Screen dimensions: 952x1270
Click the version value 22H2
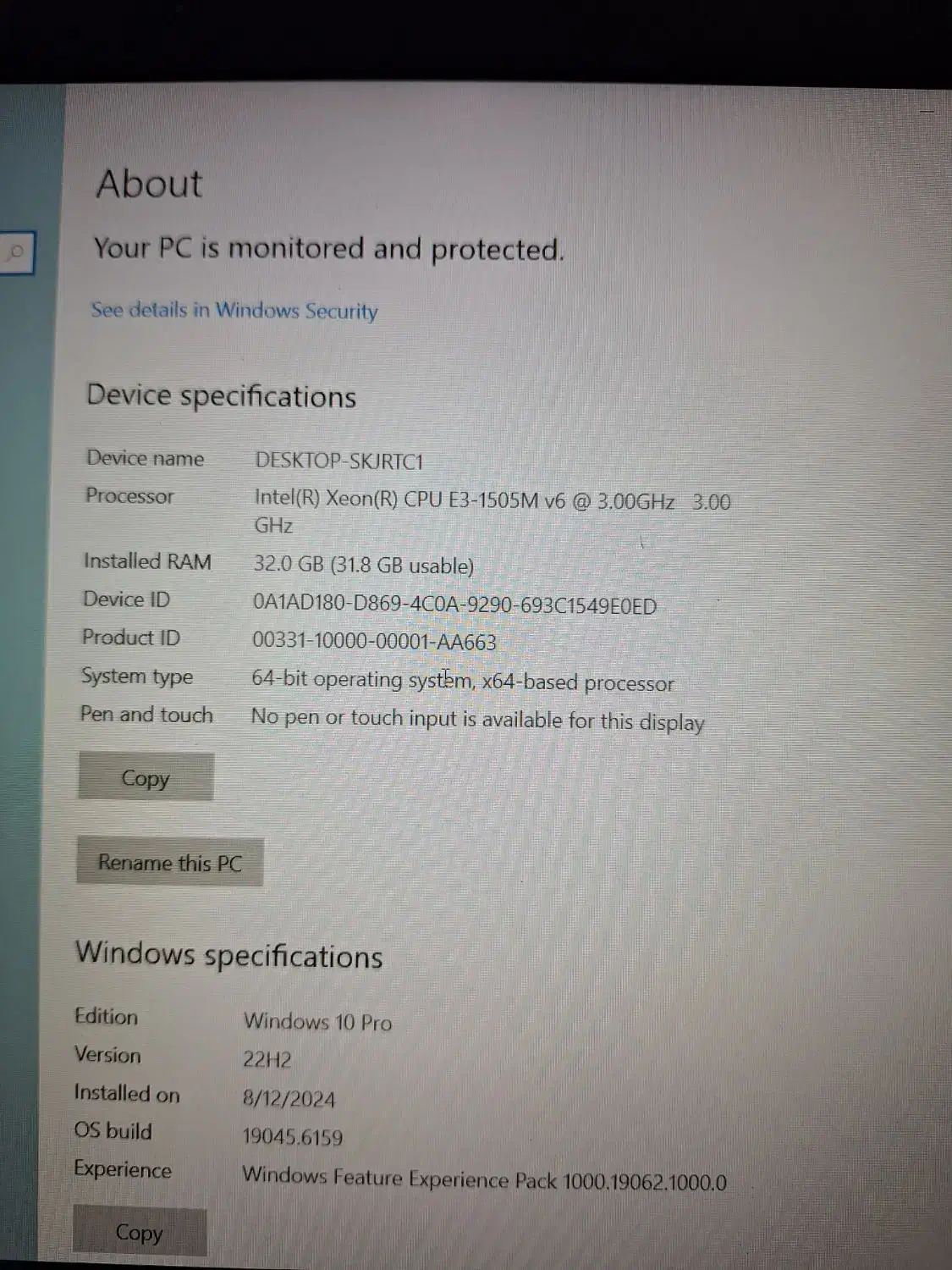(x=267, y=1057)
